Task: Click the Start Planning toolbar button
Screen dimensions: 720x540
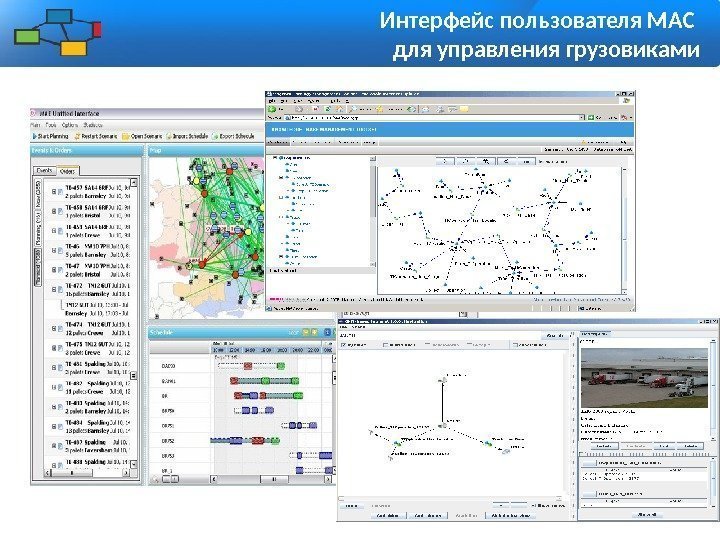Action: (51, 136)
